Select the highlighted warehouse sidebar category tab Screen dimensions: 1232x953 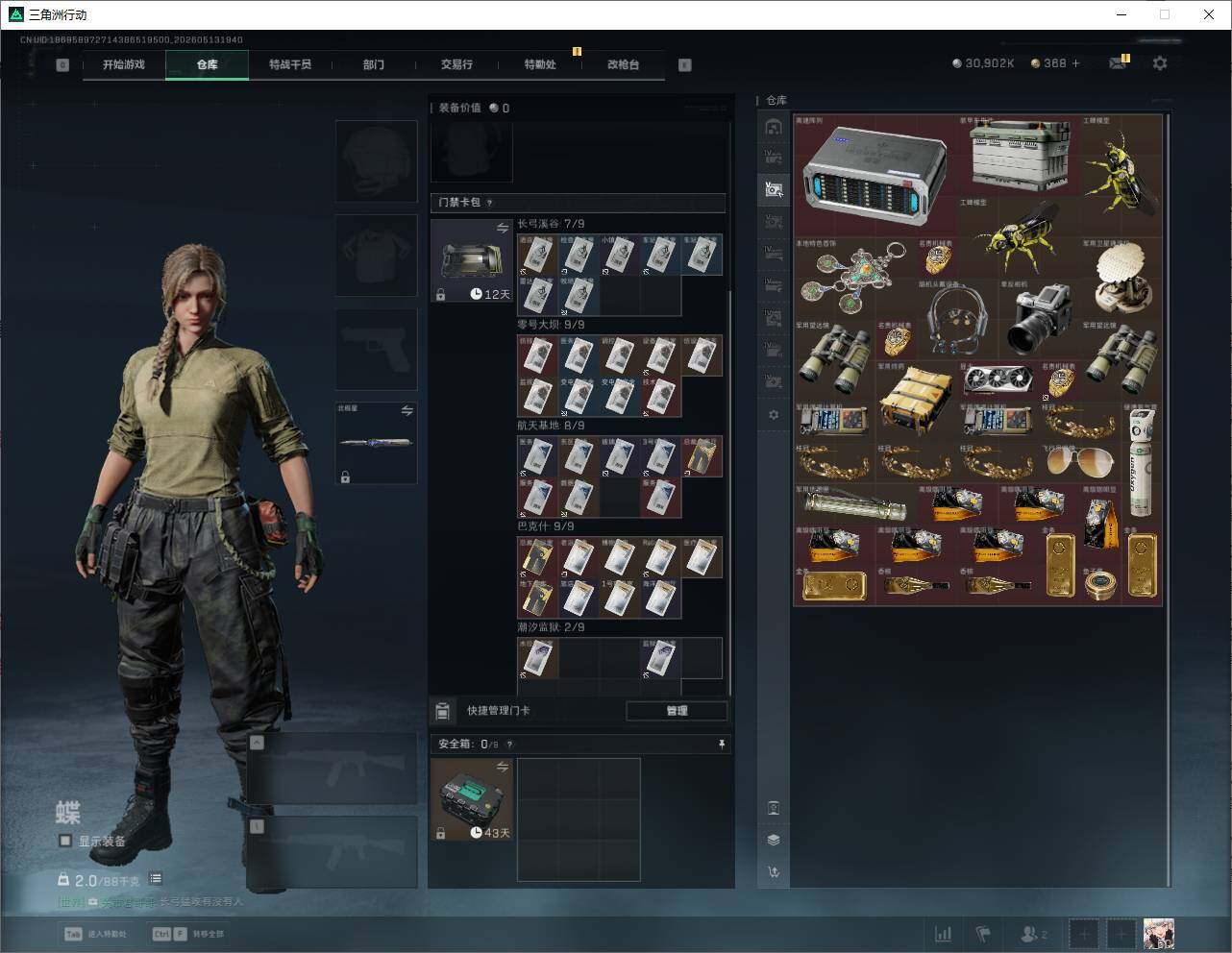click(x=774, y=189)
